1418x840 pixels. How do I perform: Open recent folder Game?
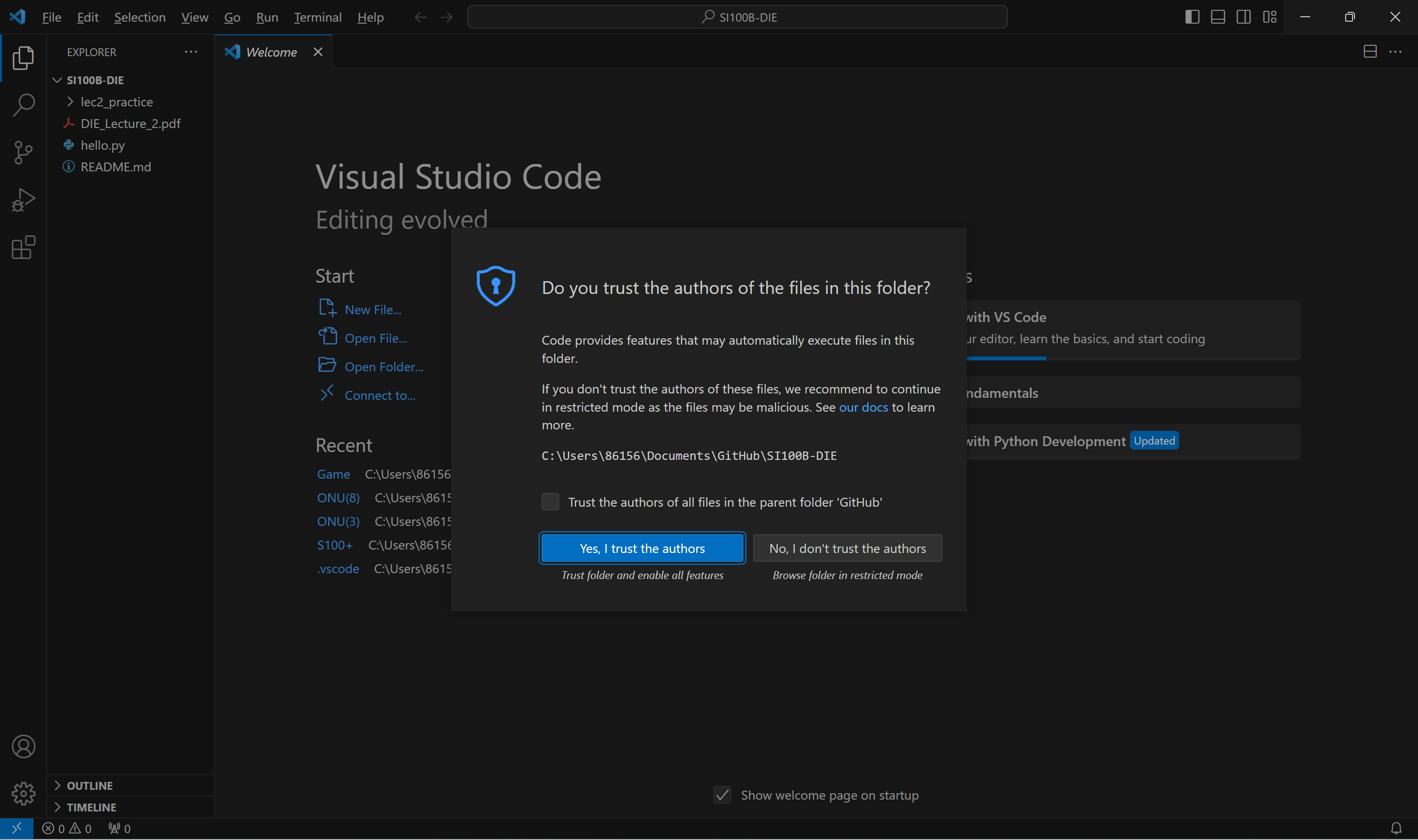click(333, 474)
